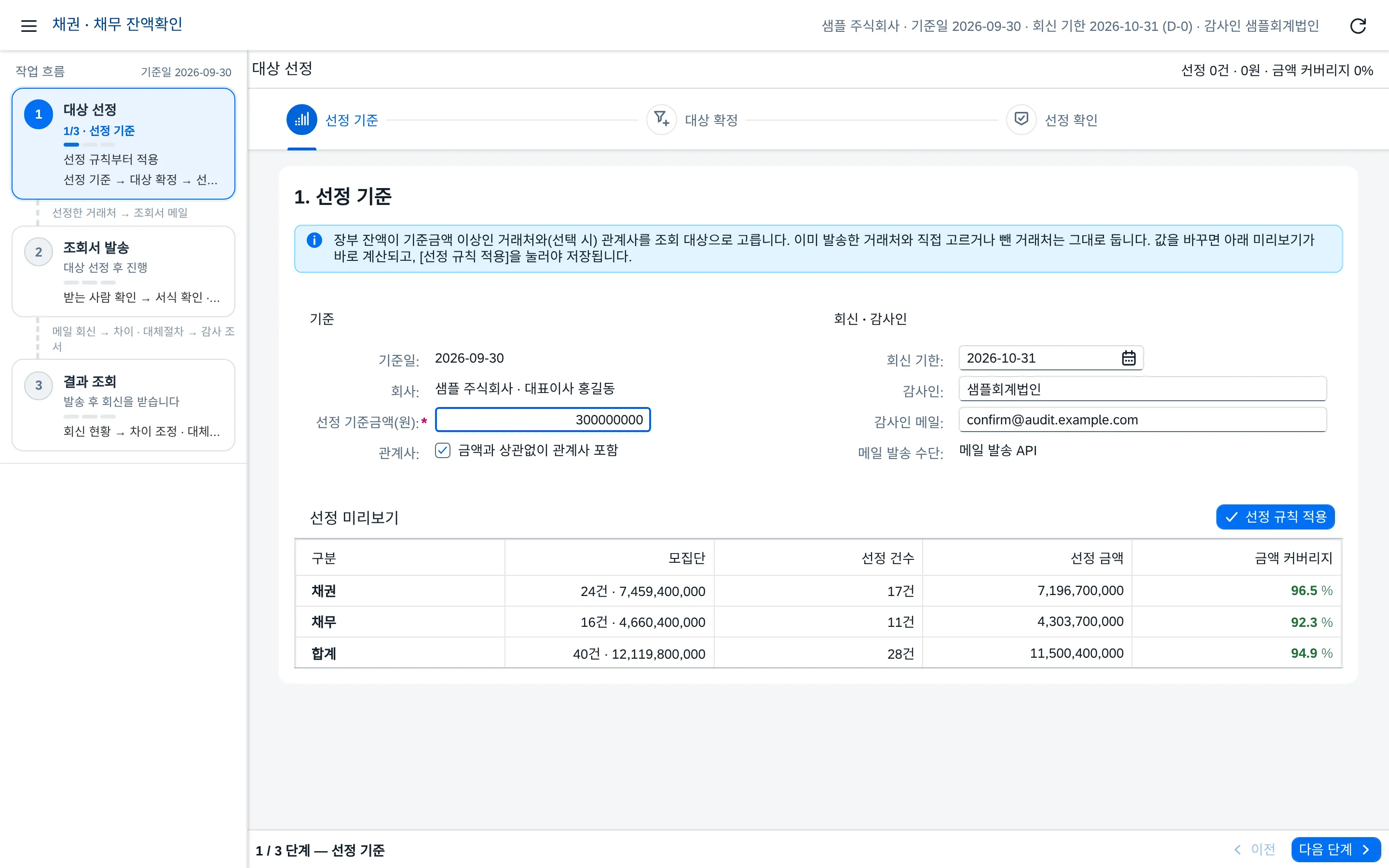Open the calendar picker for 회신 기한
The width and height of the screenshot is (1389, 868).
[x=1129, y=358]
